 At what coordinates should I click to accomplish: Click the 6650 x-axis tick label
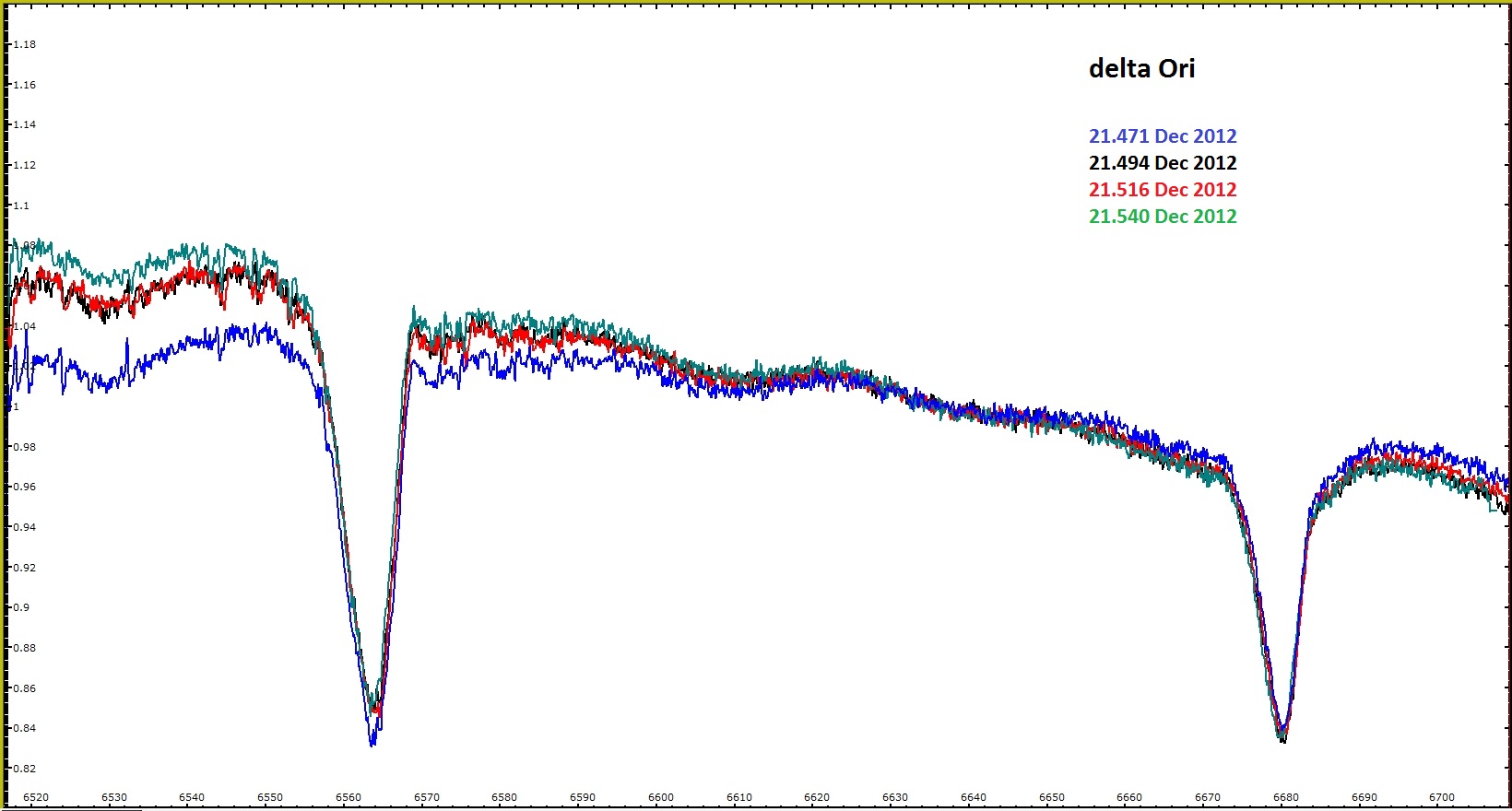1051,797
